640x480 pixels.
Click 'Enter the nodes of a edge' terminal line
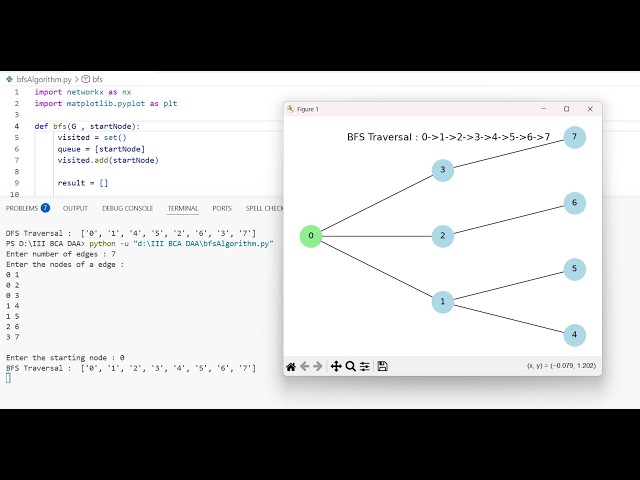tap(65, 264)
